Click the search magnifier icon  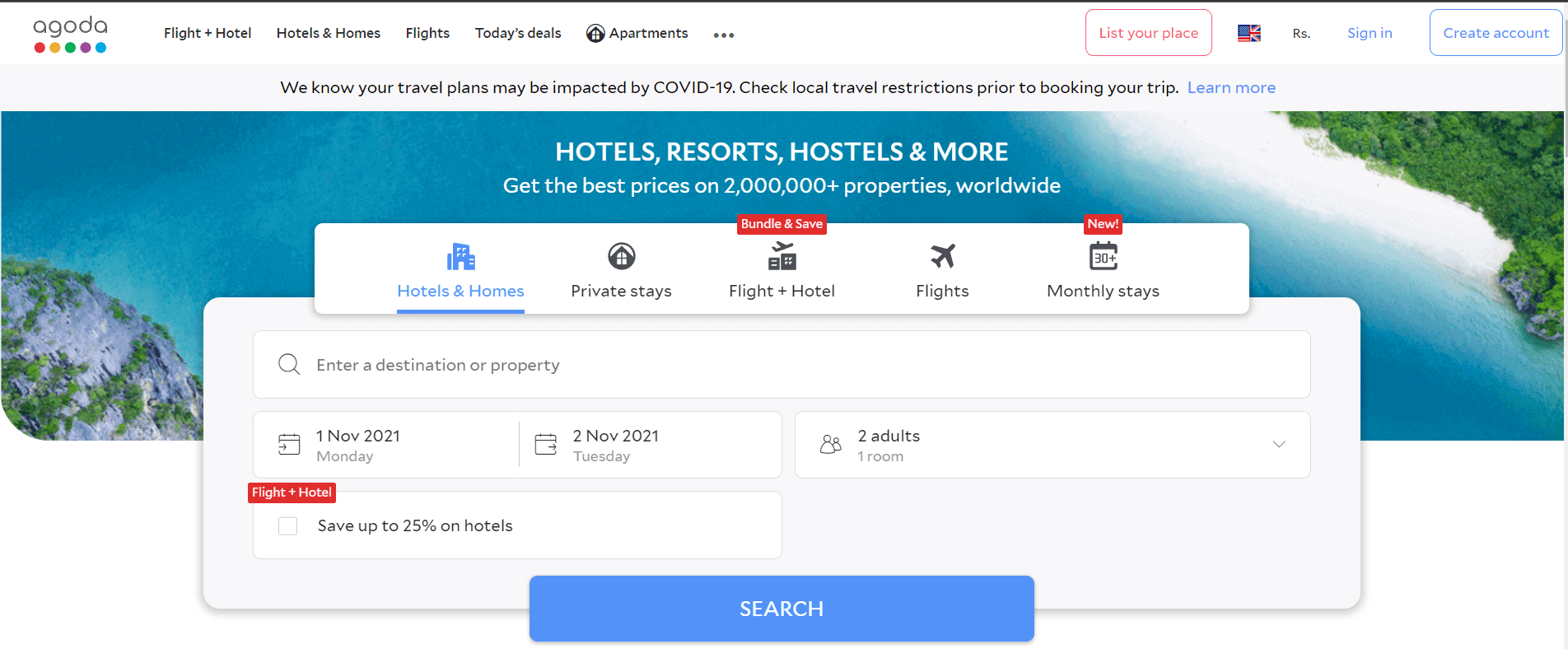pos(289,364)
